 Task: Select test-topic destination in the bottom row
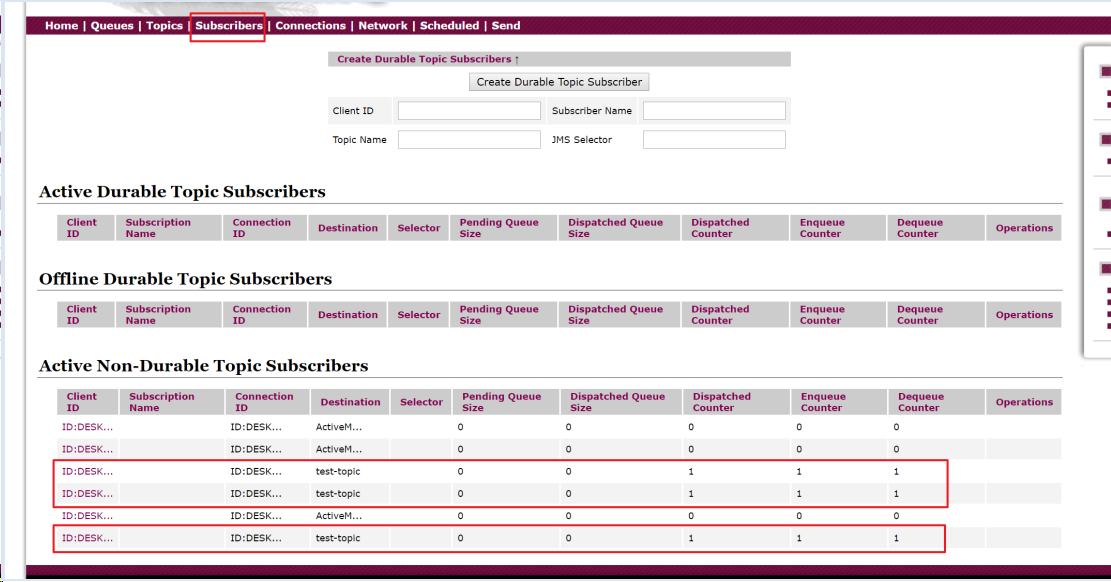coord(338,538)
